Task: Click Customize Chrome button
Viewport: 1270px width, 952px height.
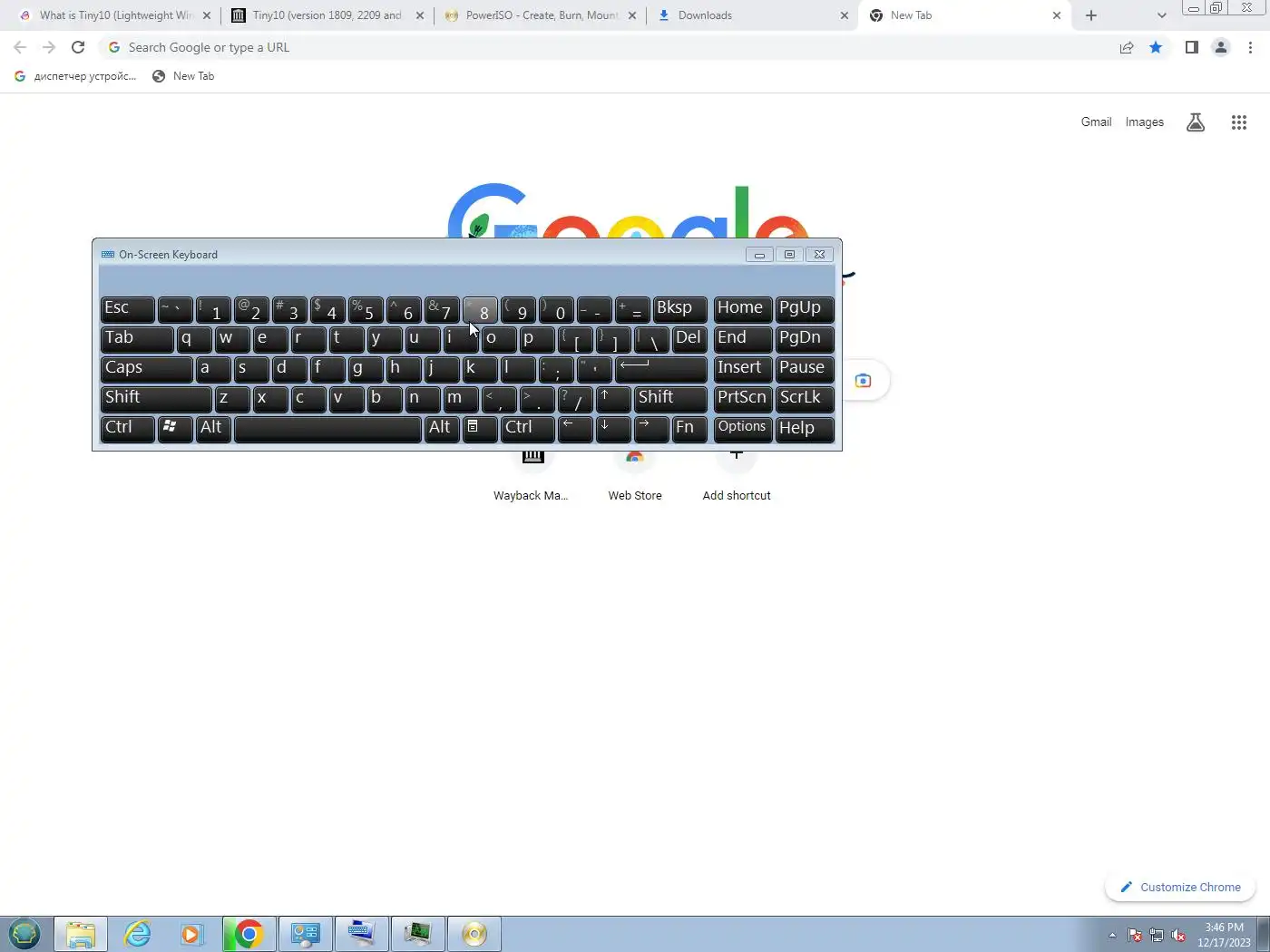Action: (1180, 888)
